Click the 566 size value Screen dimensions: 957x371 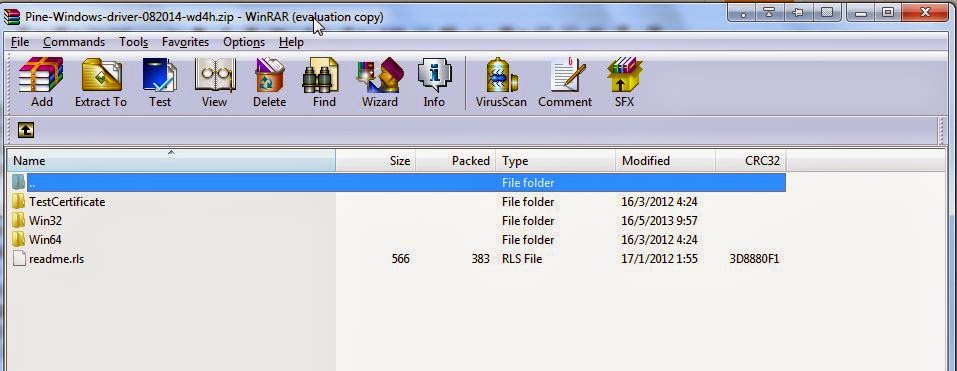tap(400, 259)
